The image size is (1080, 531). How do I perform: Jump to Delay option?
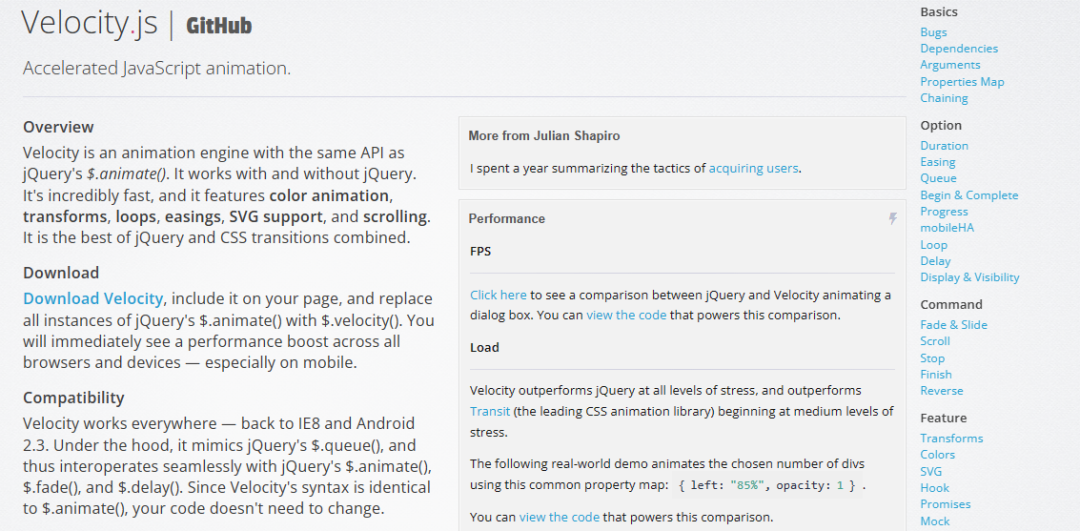click(935, 262)
